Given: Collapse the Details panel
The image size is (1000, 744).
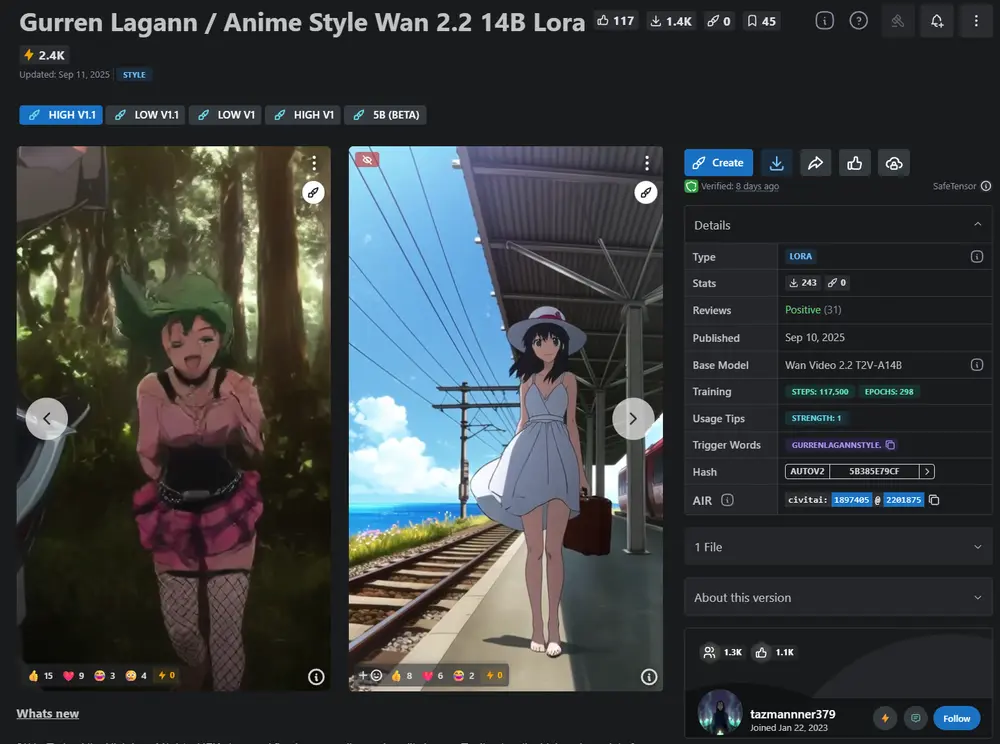Looking at the screenshot, I should [x=979, y=225].
